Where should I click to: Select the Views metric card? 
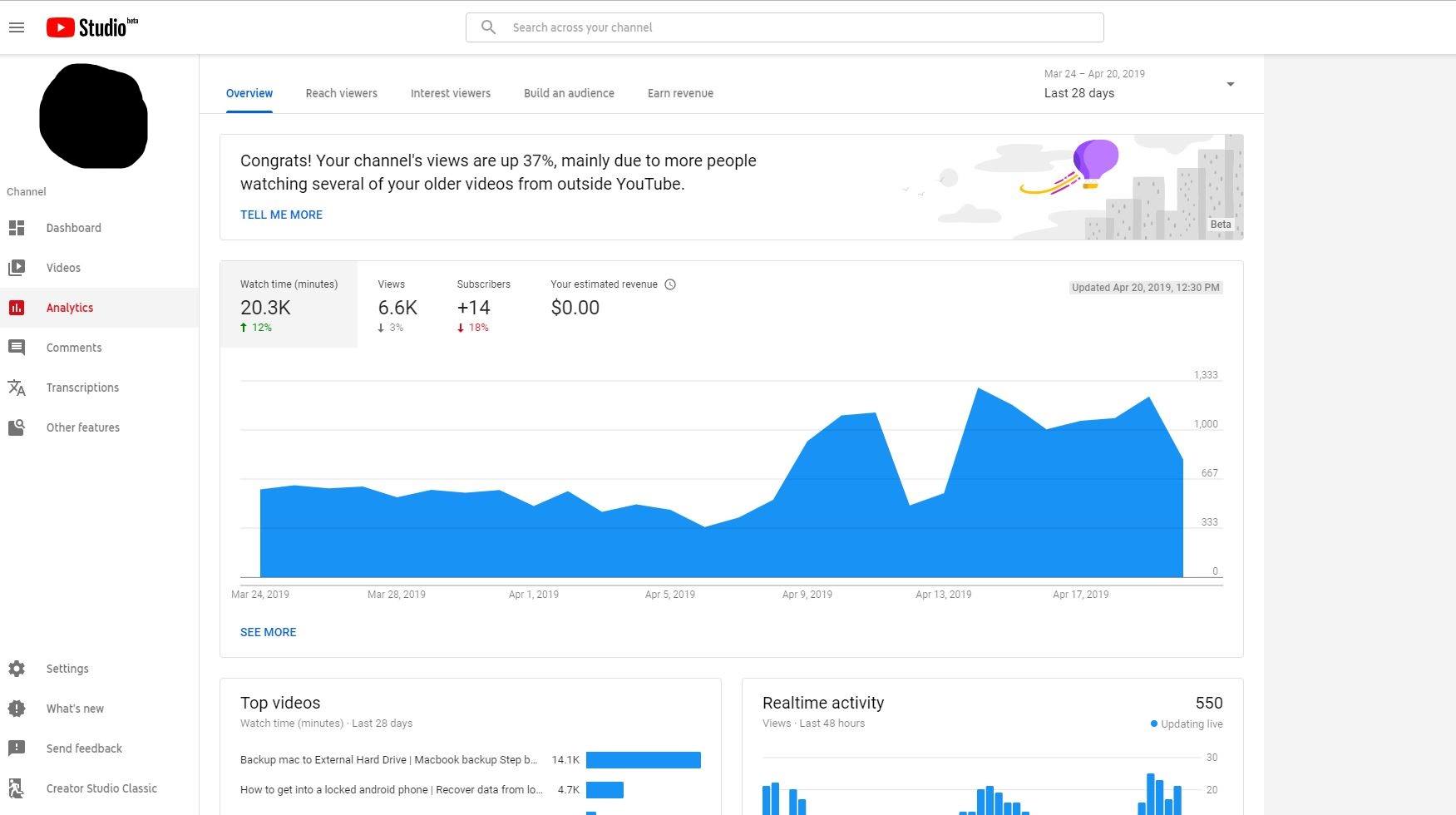coord(397,305)
